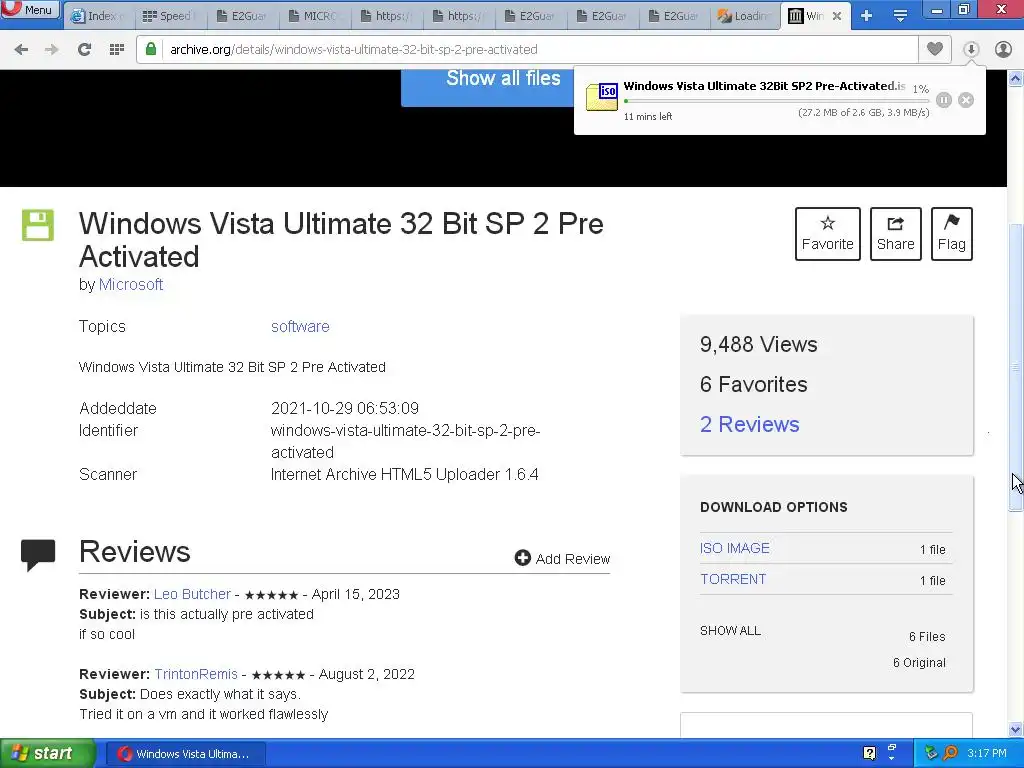This screenshot has height=768, width=1024.
Task: Switch to the Loading tab
Action: click(x=745, y=16)
